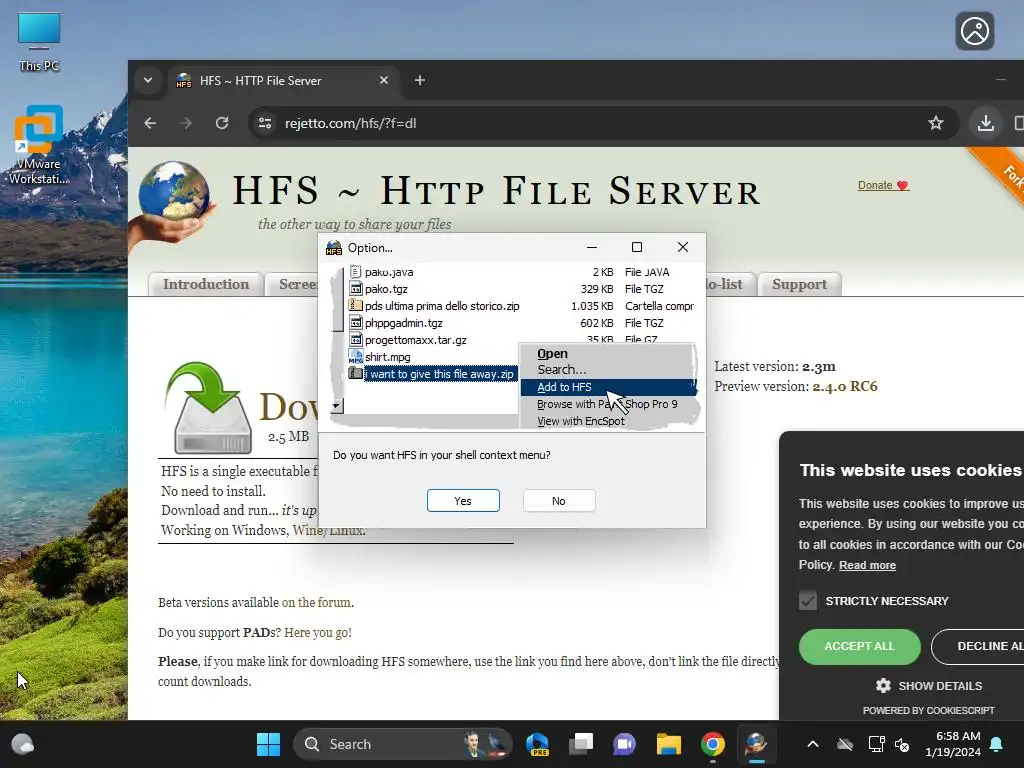
Task: Open Google Chrome from the taskbar
Action: pos(712,744)
